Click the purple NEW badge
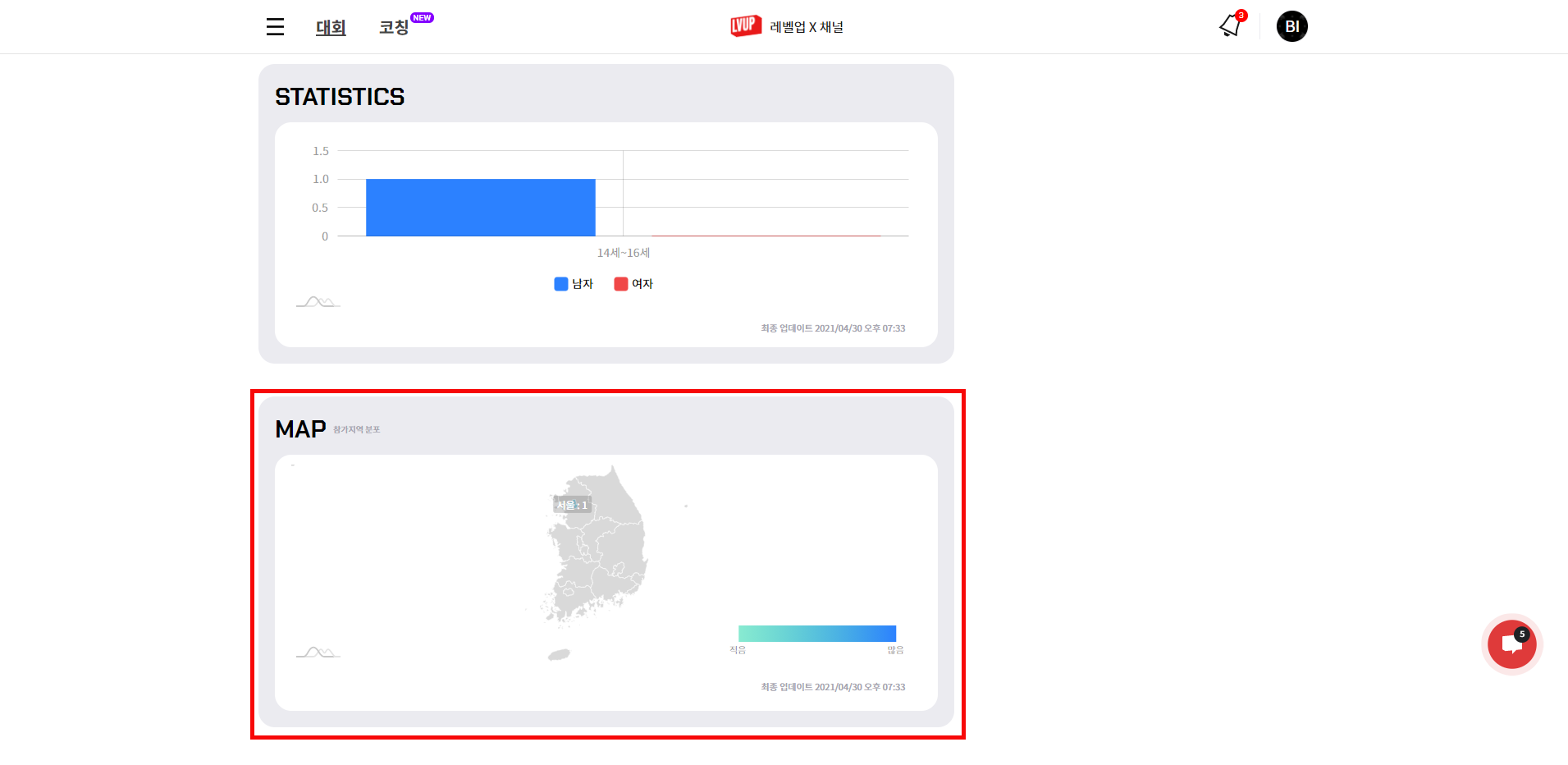Viewport: 1568px width, 765px height. tap(422, 17)
